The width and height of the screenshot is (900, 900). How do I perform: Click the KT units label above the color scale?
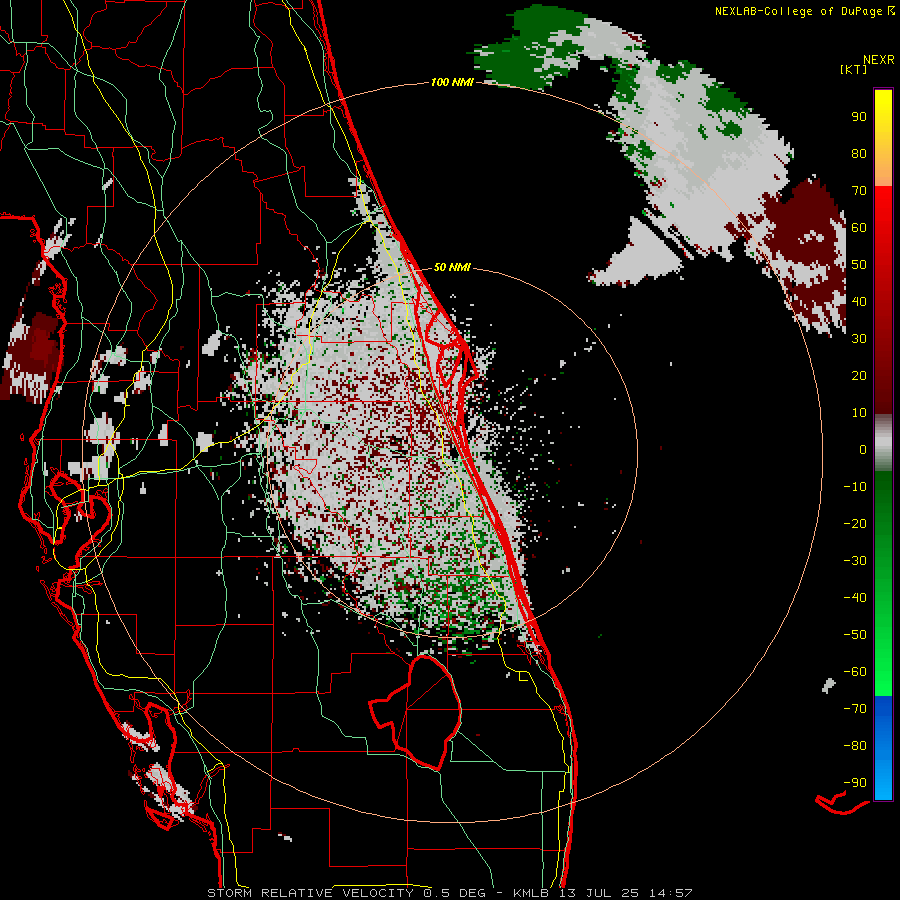click(x=854, y=69)
